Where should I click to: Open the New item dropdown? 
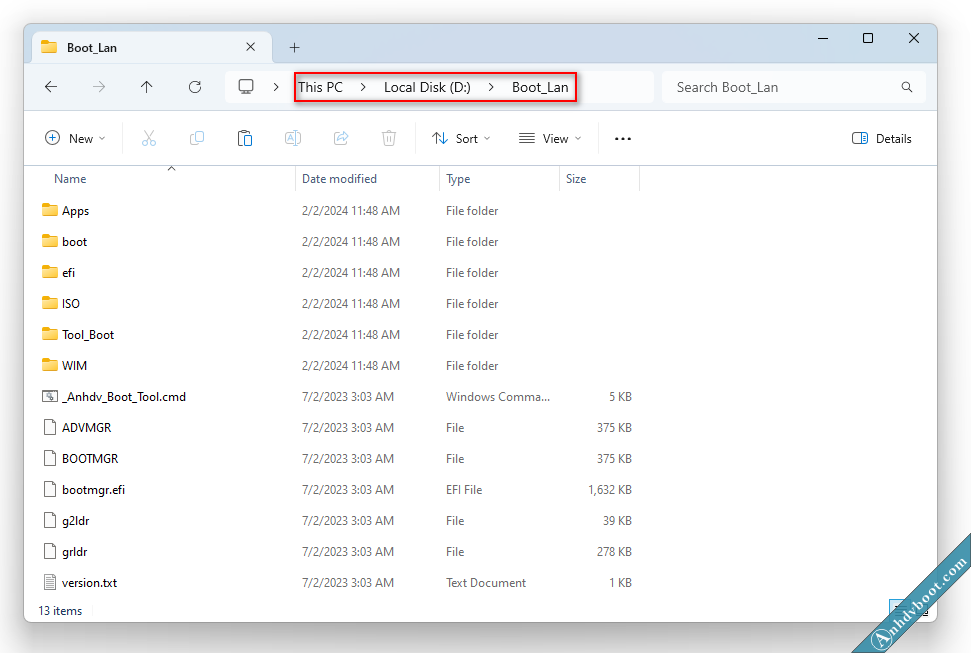76,139
